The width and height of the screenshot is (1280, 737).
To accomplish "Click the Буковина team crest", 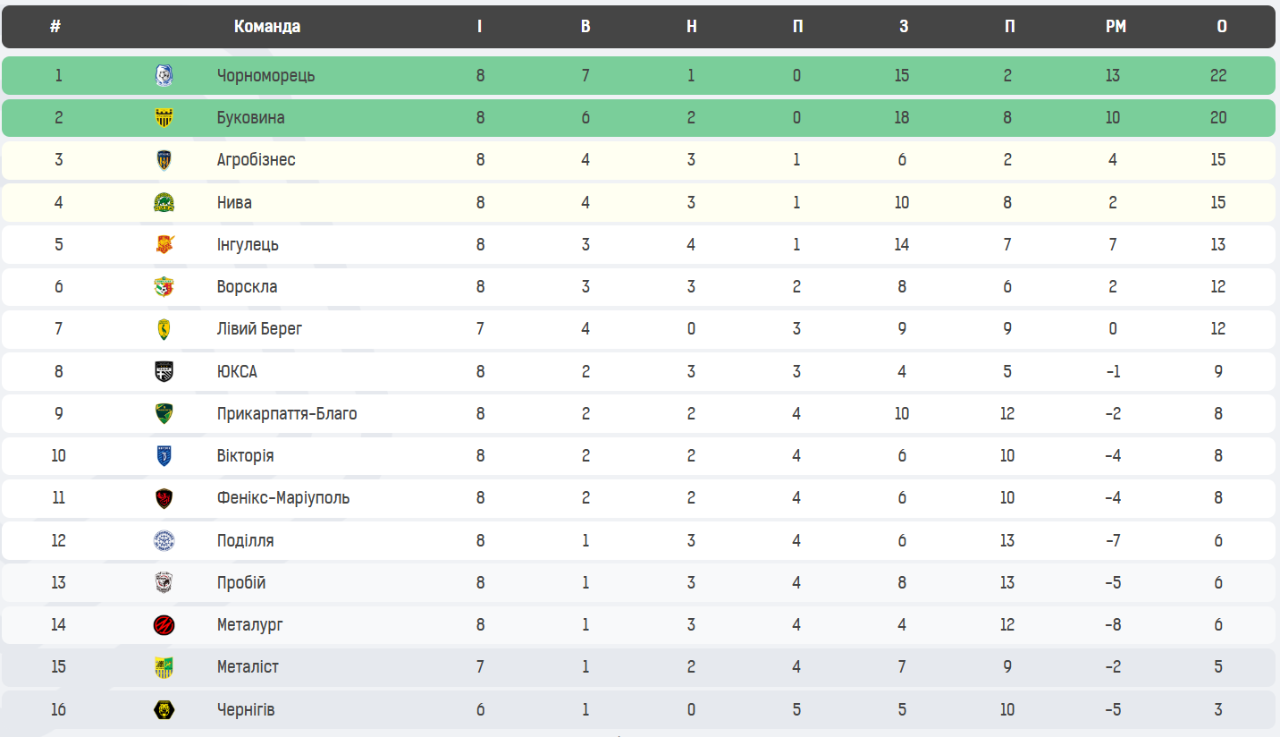I will pyautogui.click(x=164, y=118).
